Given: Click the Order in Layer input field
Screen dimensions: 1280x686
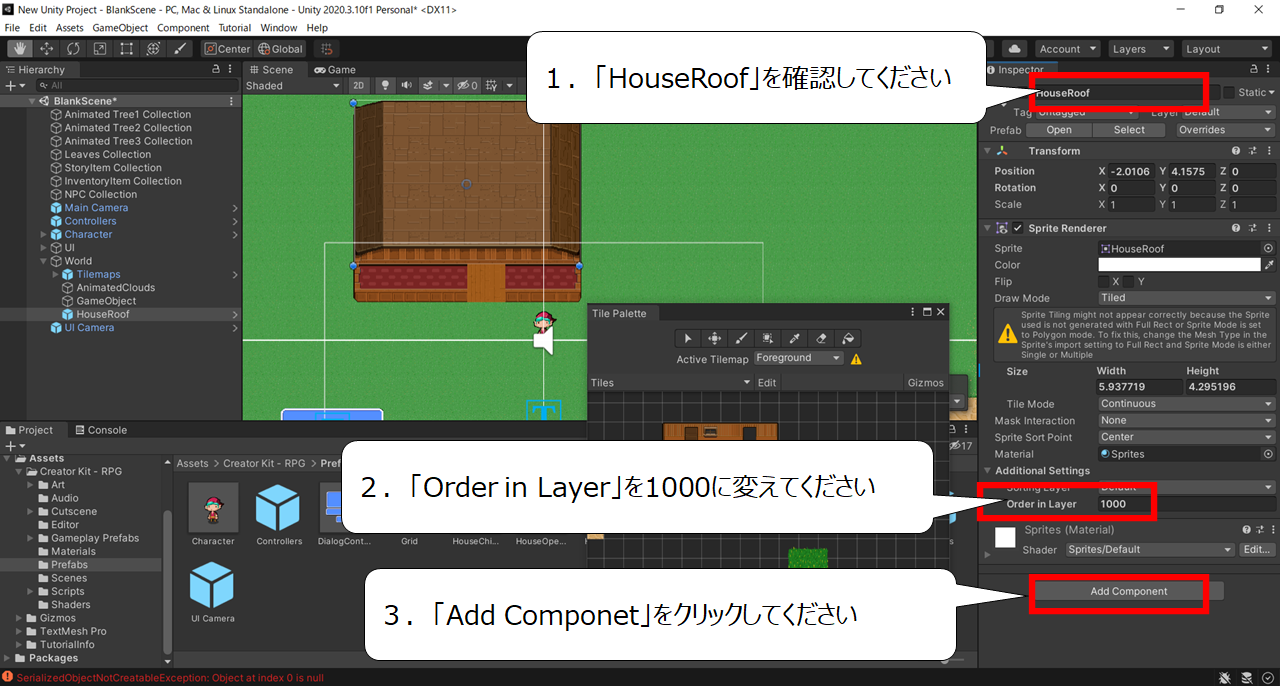Looking at the screenshot, I should 1187,504.
